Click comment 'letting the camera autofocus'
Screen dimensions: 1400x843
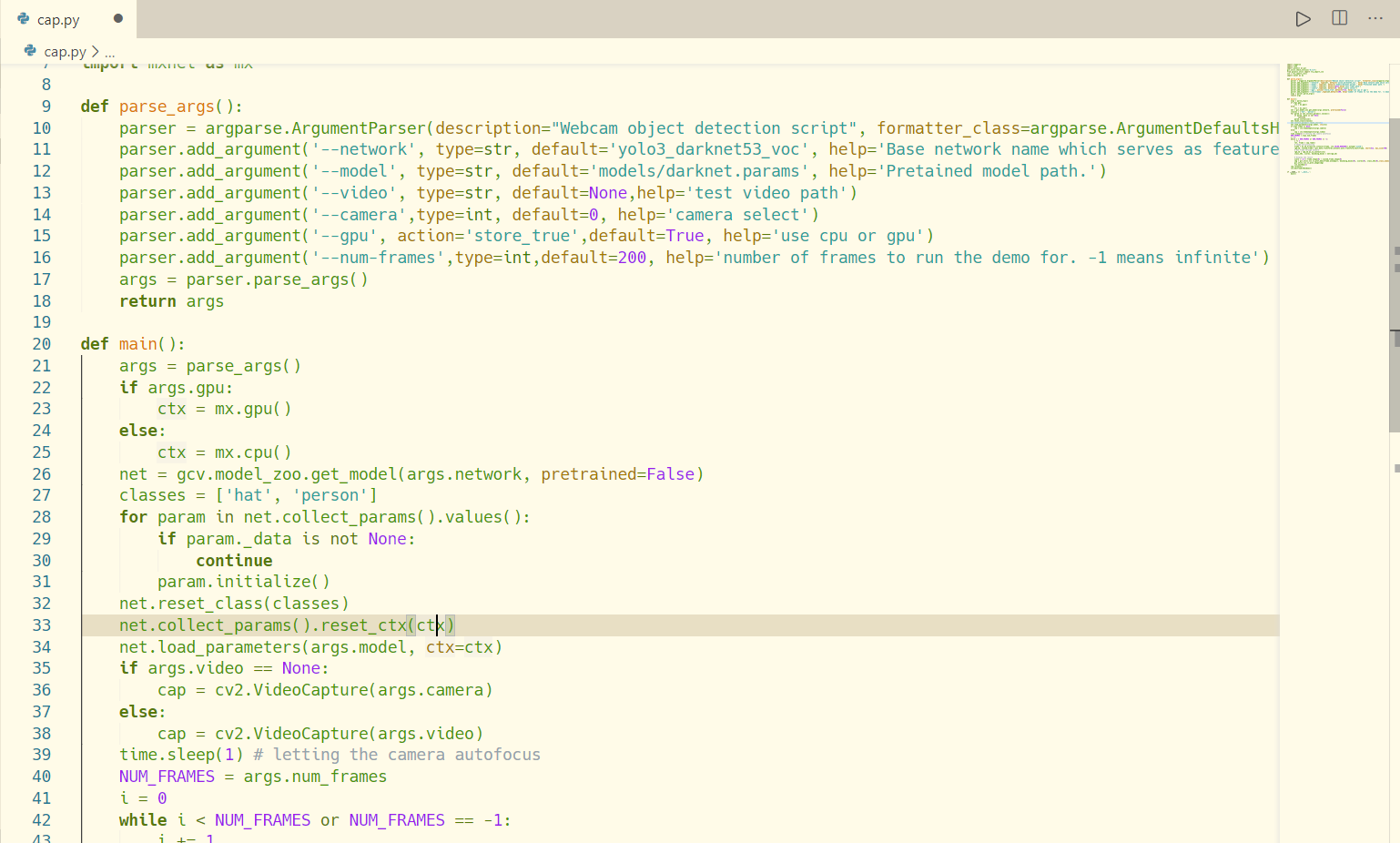point(397,755)
